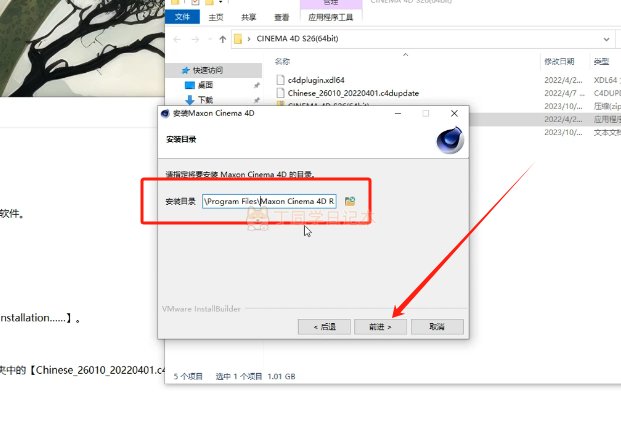Click the Explorer forward arrow button
The width and height of the screenshot is (621, 445).
tap(195, 39)
